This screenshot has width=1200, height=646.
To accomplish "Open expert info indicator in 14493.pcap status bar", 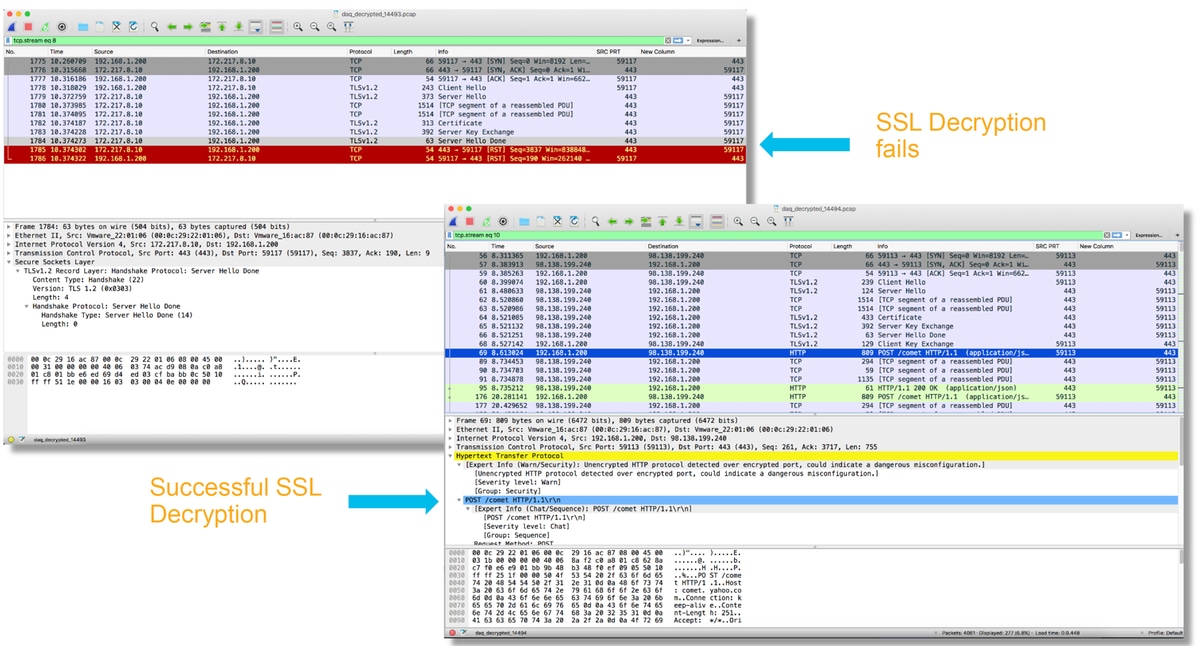I will click(x=10, y=439).
